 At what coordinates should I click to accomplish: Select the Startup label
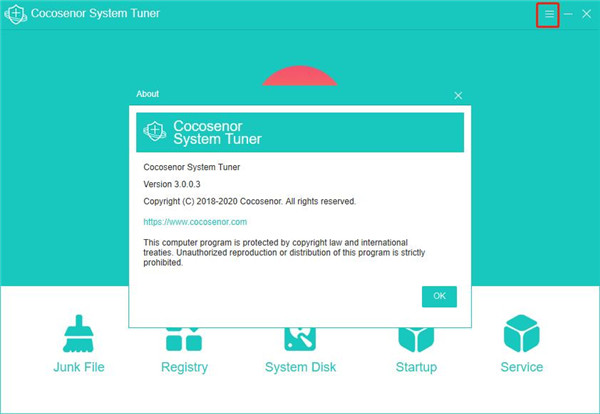pyautogui.click(x=416, y=367)
